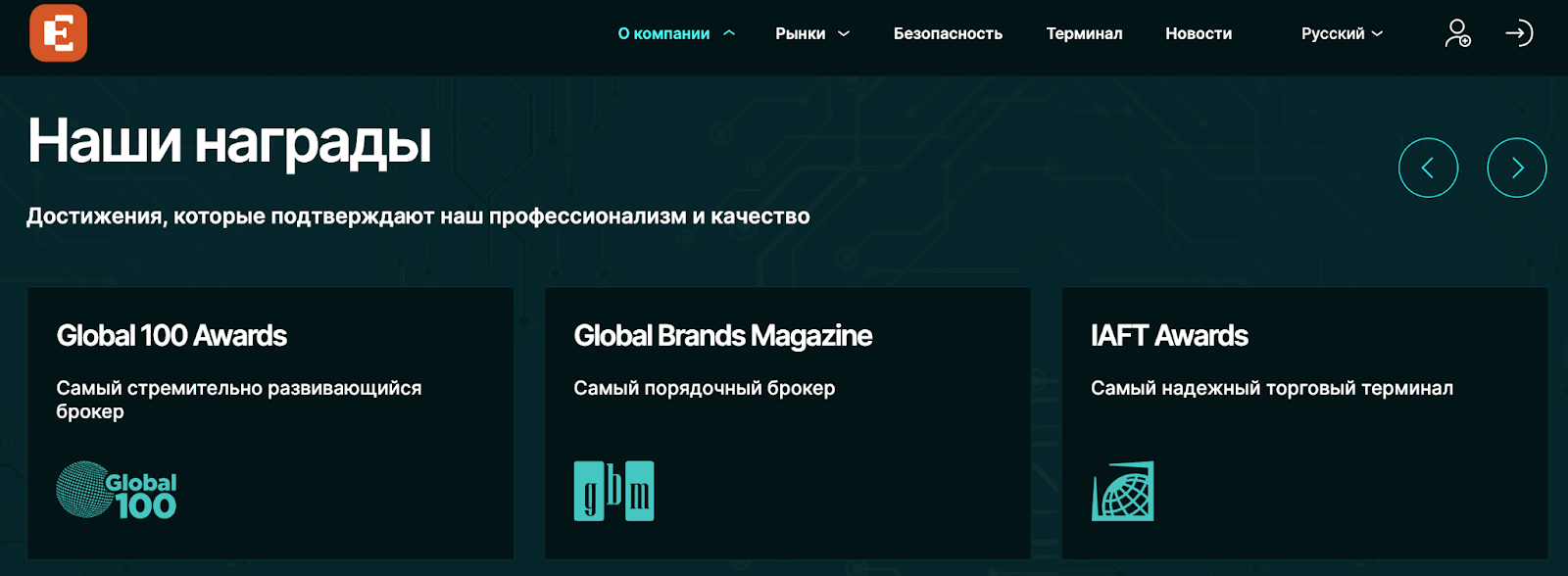Select the Global 100 Awards card title
Viewport: 1568px width, 576px height.
pyautogui.click(x=171, y=336)
